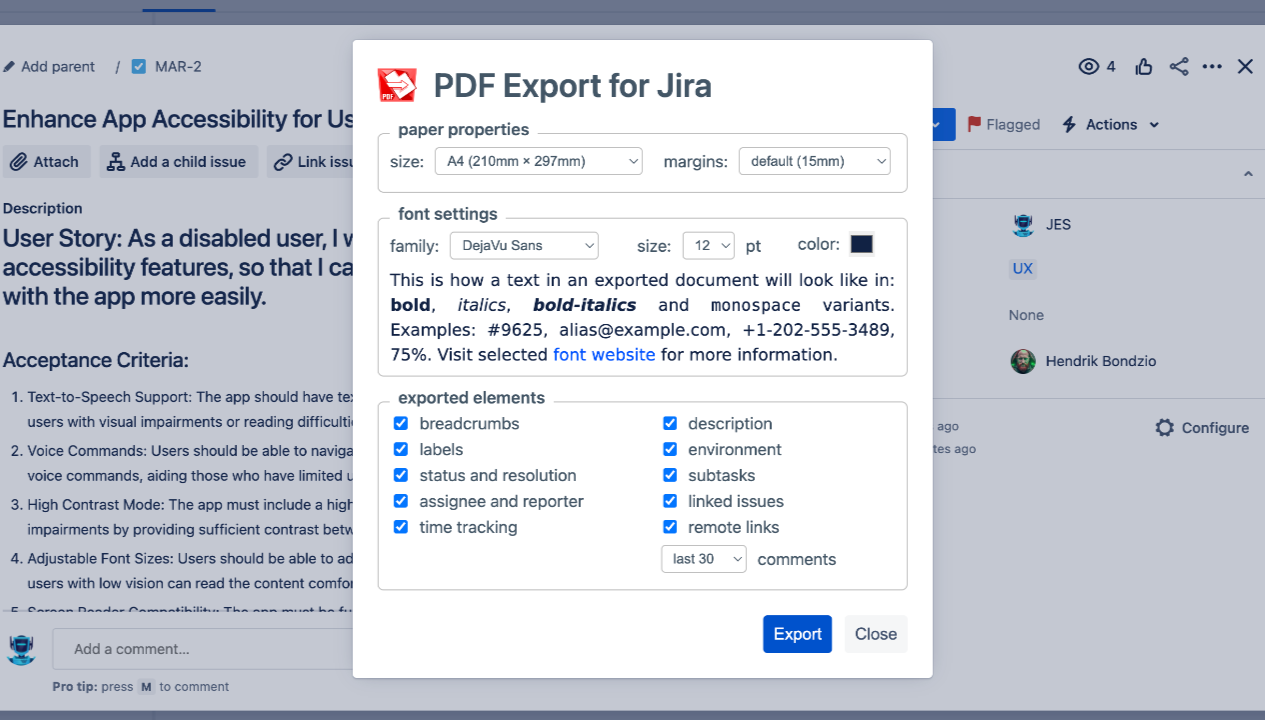Toggle the environment checkbox
1265x720 pixels.
[x=670, y=450]
